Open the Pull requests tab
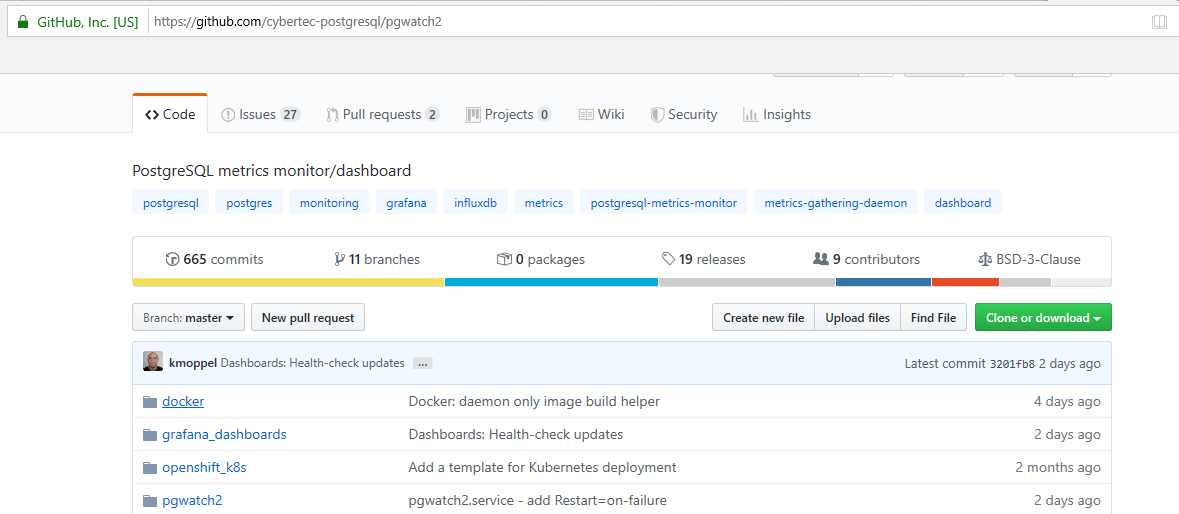This screenshot has height=514, width=1179. (382, 115)
